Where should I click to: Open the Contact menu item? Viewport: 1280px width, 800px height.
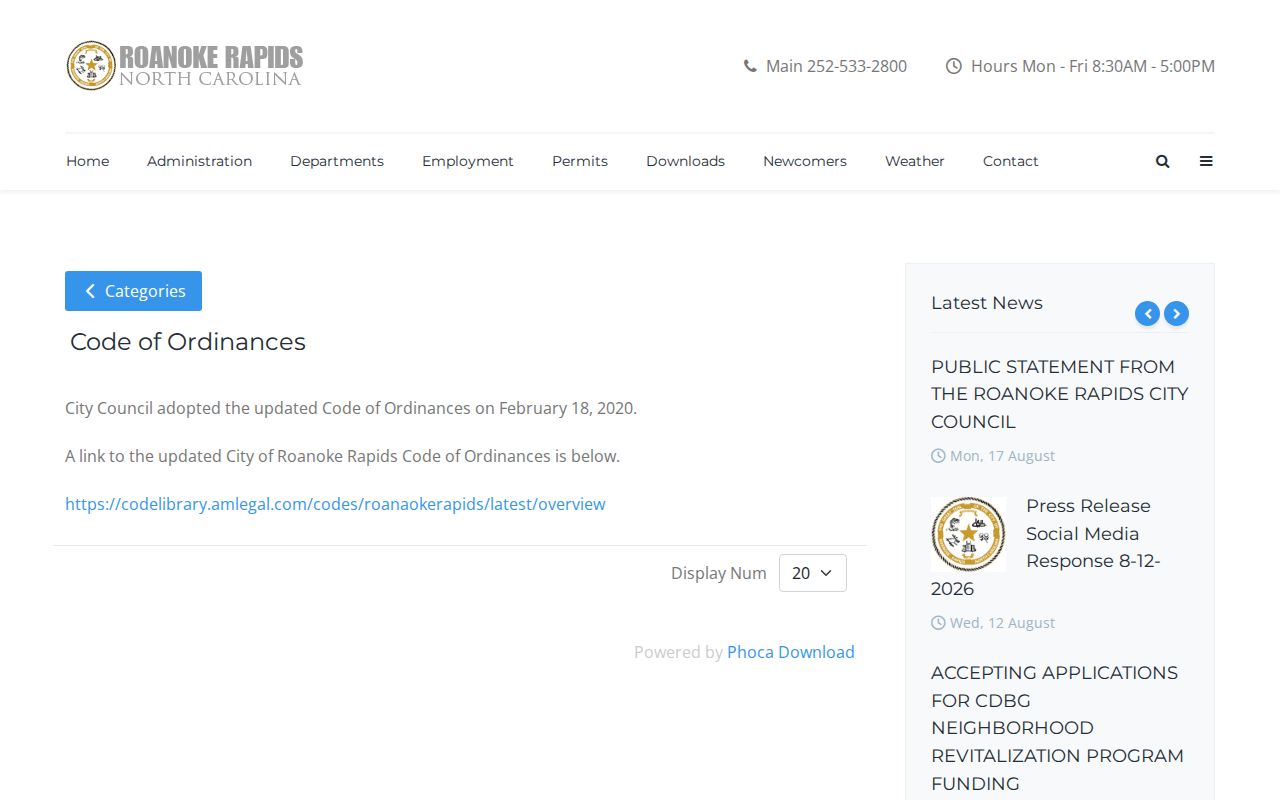(x=1011, y=161)
